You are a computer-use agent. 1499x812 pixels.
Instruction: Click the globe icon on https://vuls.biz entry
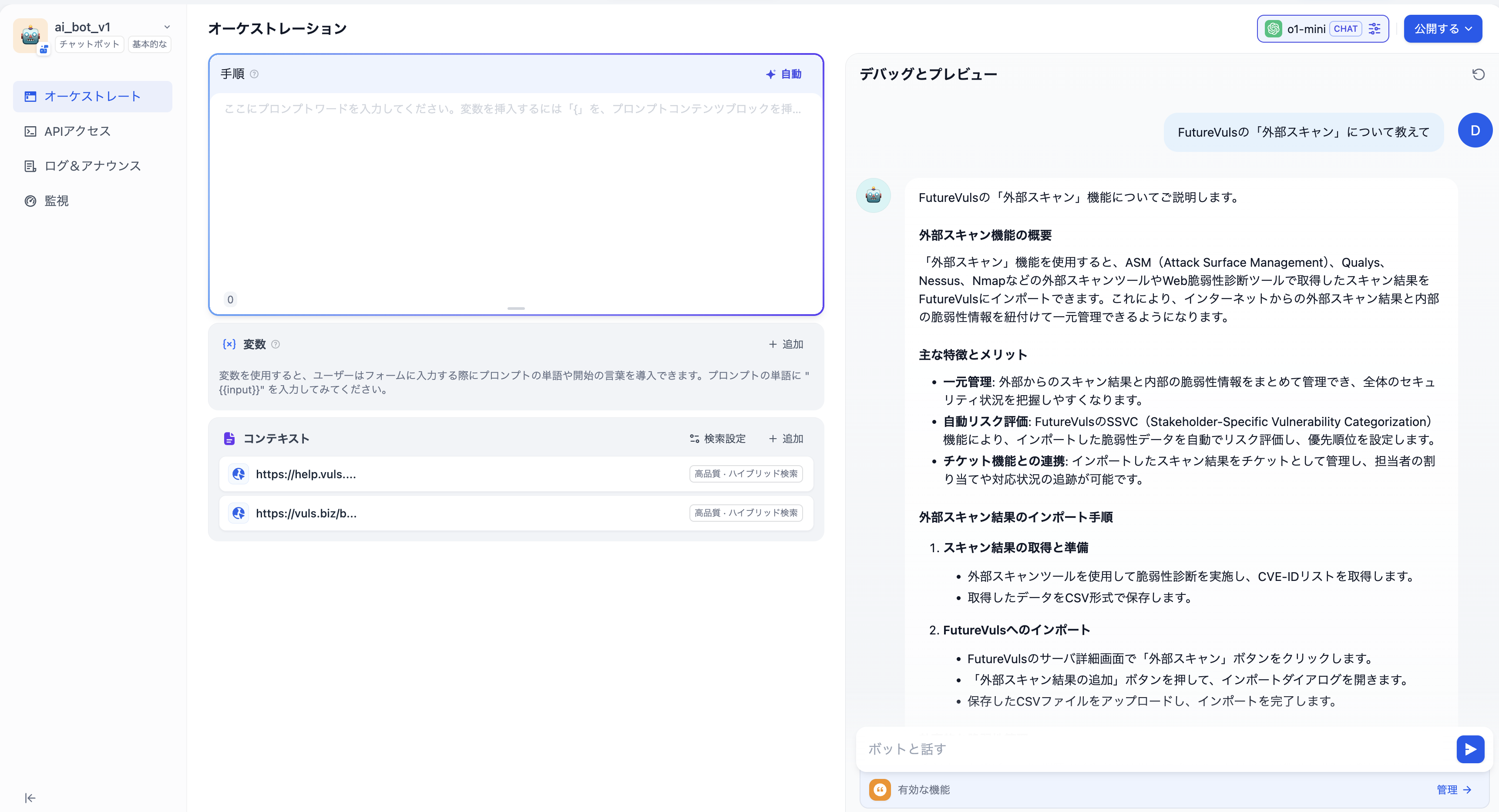point(239,513)
